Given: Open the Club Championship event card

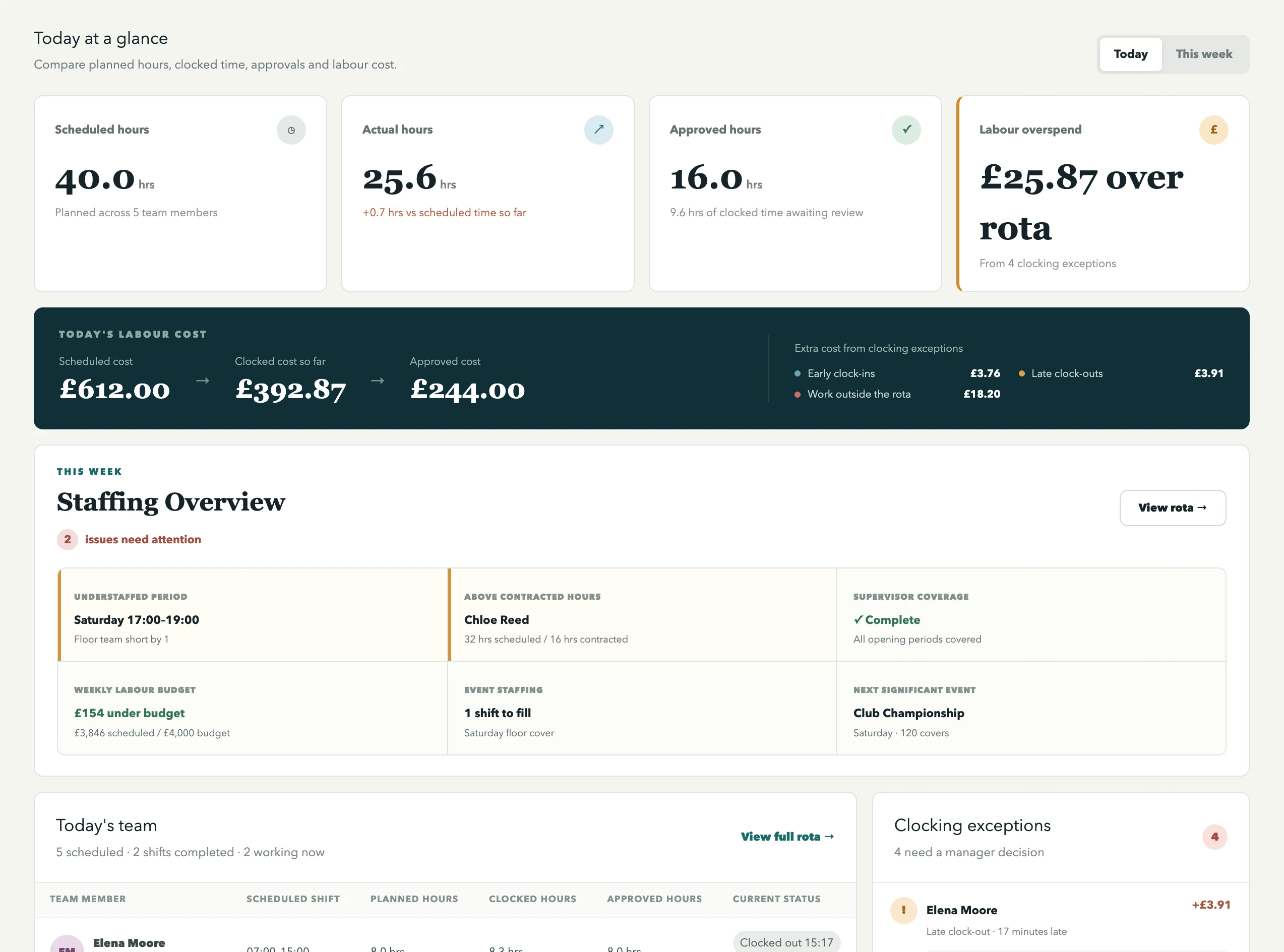Looking at the screenshot, I should pos(1031,708).
